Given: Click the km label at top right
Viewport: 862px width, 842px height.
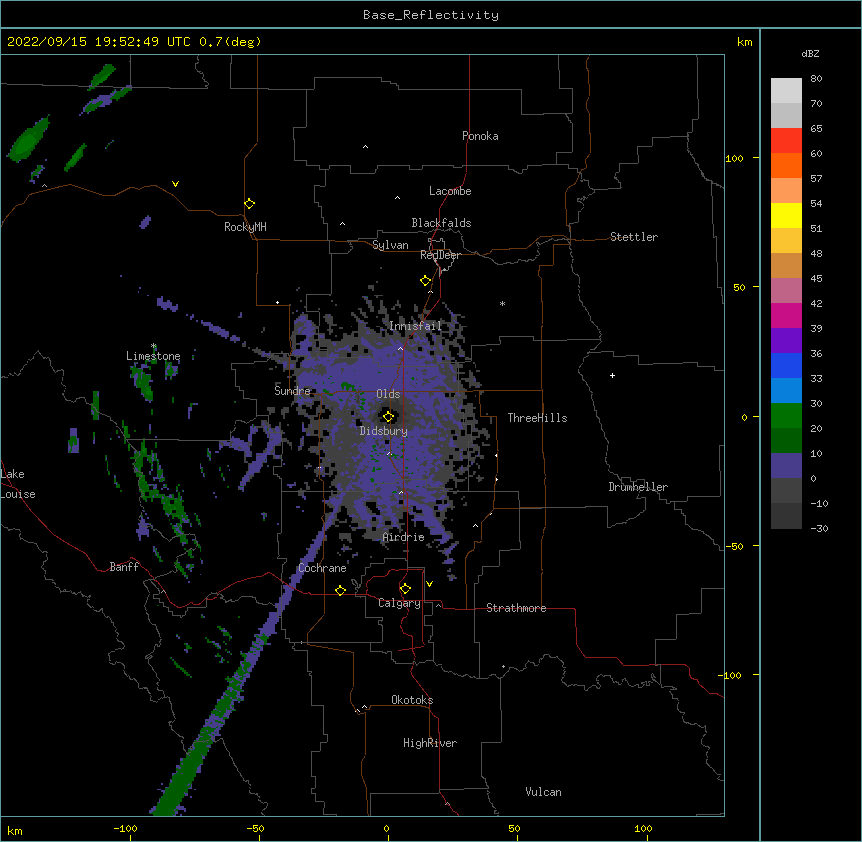Looking at the screenshot, I should point(745,42).
